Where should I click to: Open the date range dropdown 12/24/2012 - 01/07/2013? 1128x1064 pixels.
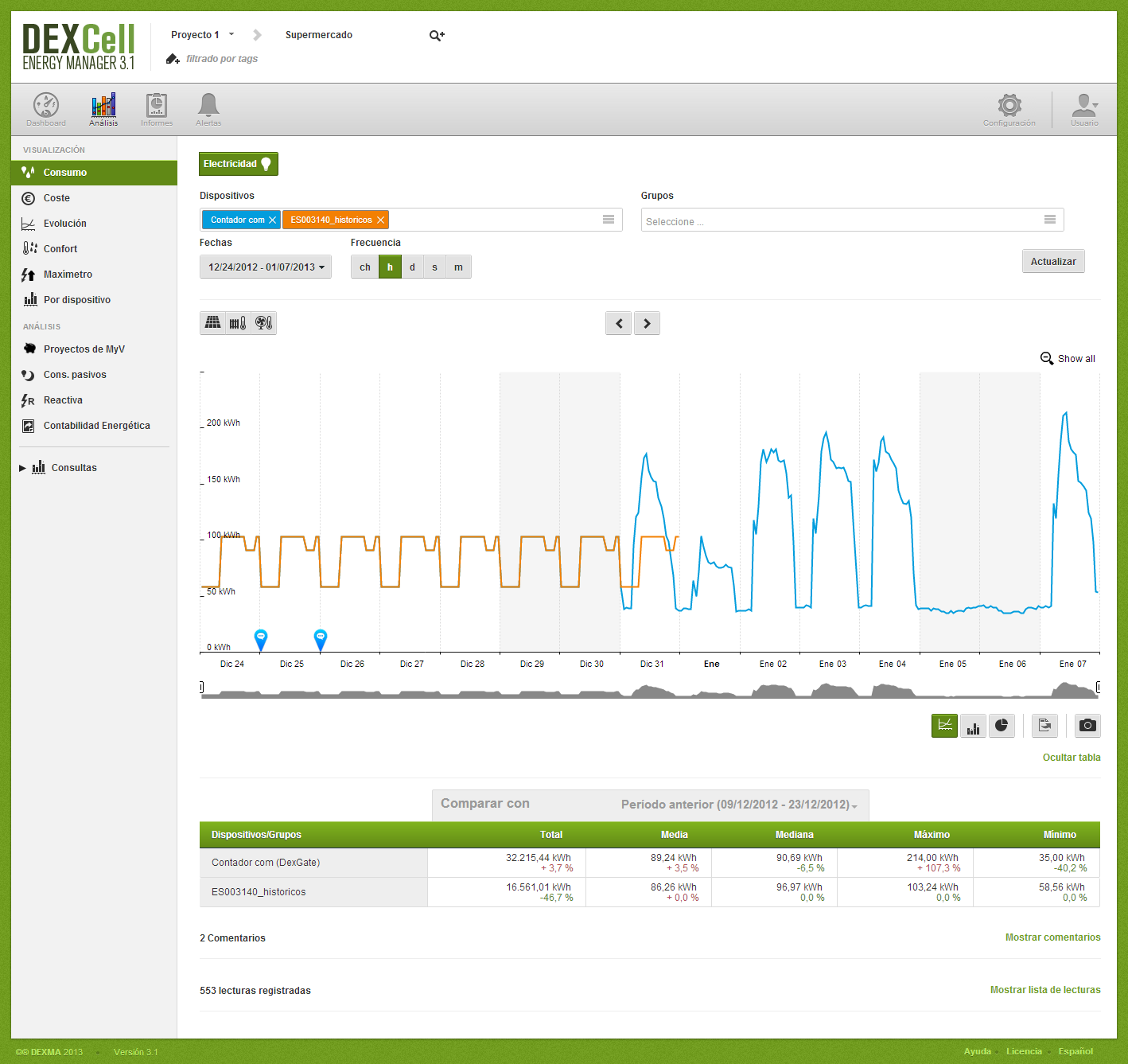tap(266, 267)
